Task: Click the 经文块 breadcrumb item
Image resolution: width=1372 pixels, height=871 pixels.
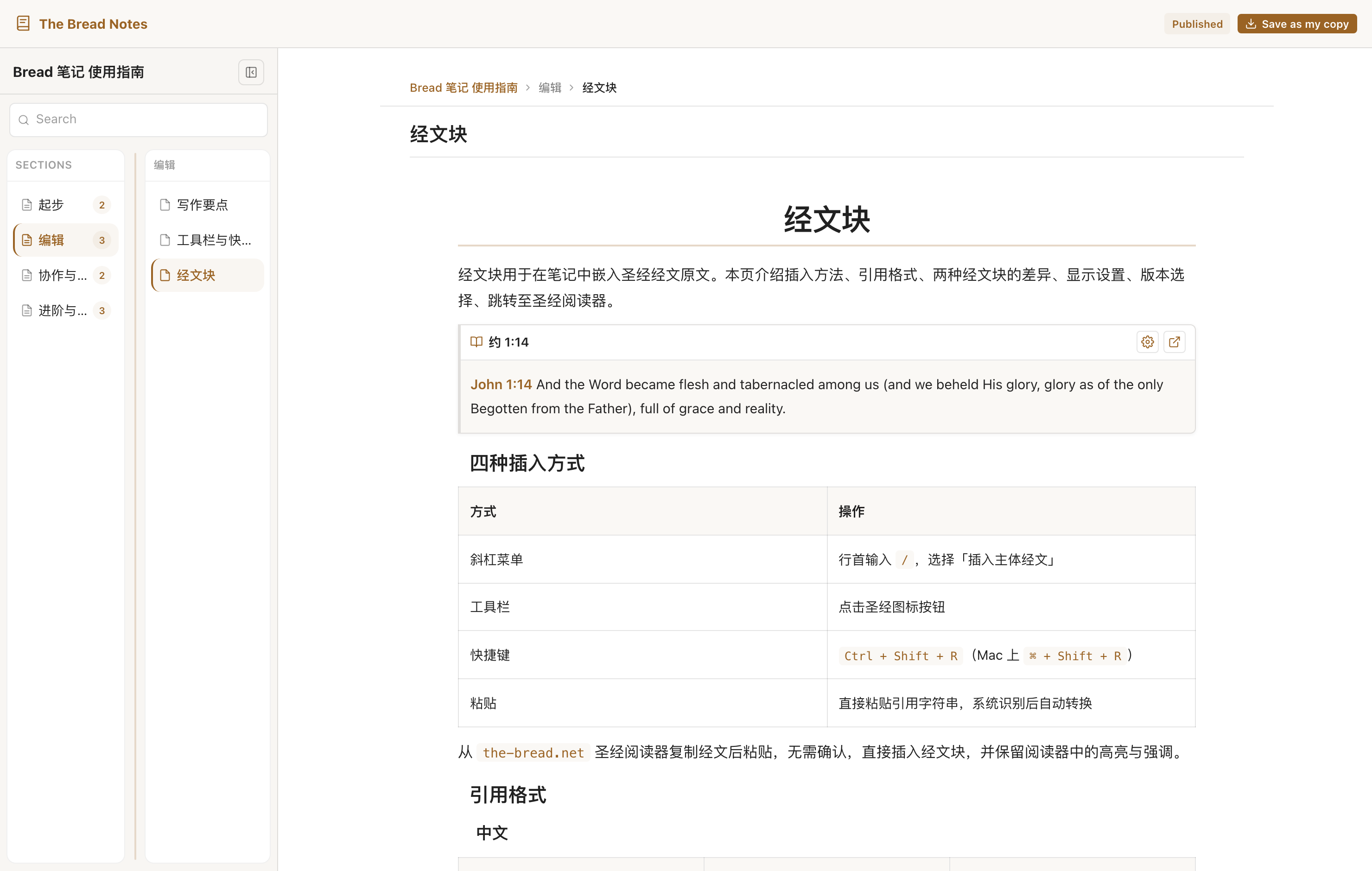Action: (599, 88)
